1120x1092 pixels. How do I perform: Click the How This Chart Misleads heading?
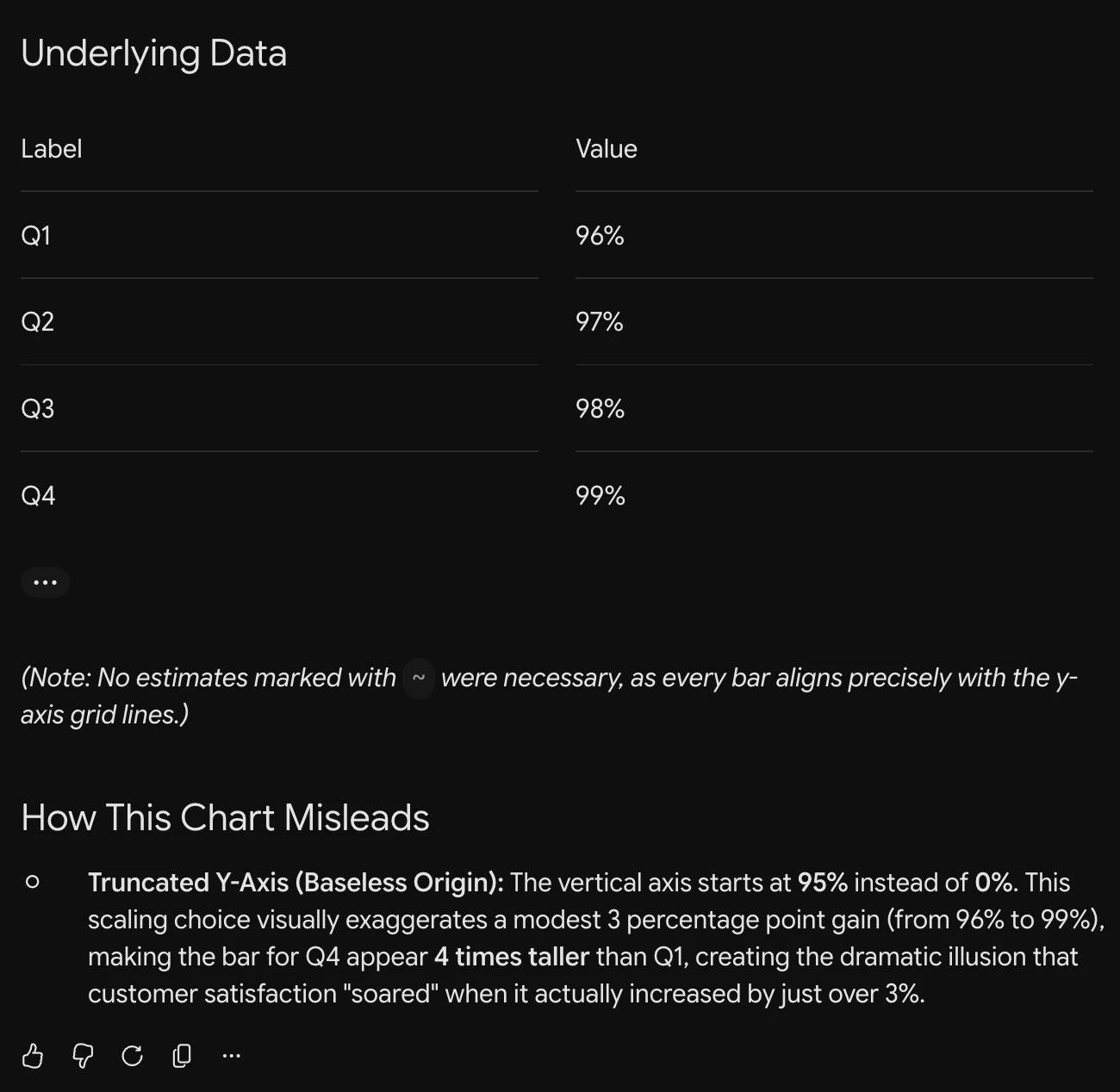coord(225,817)
